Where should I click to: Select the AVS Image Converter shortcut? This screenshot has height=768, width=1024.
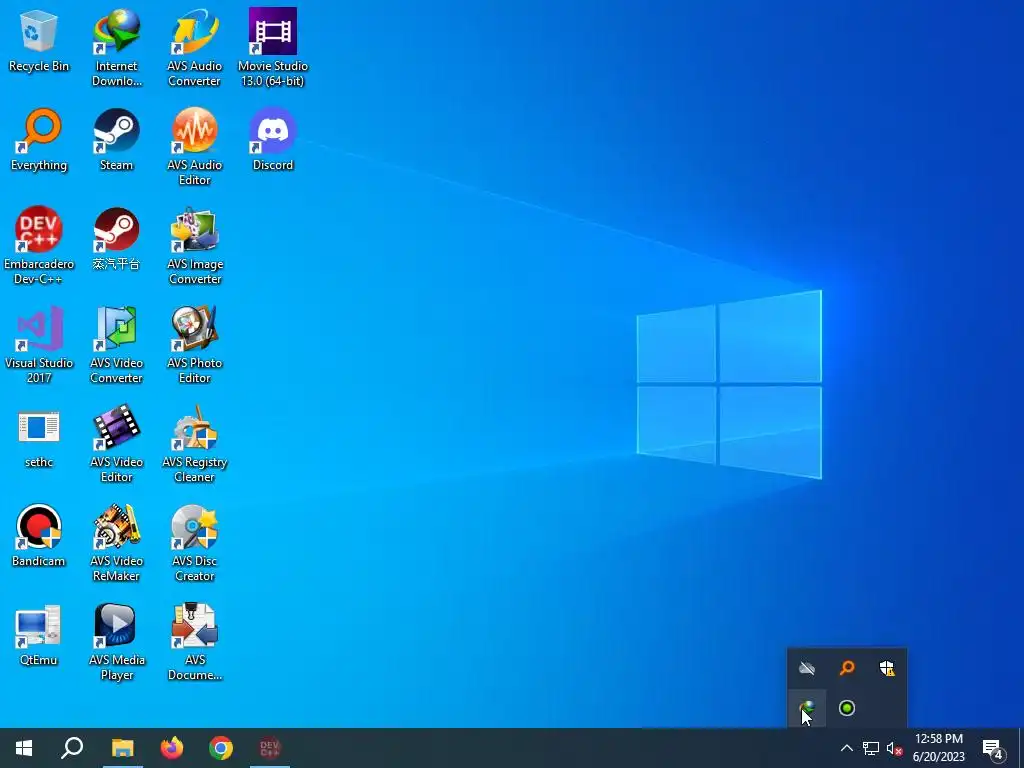(x=195, y=246)
